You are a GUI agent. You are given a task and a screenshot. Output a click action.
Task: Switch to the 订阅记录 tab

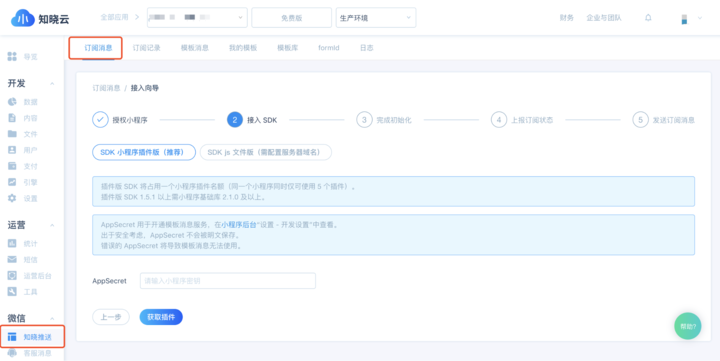[146, 48]
